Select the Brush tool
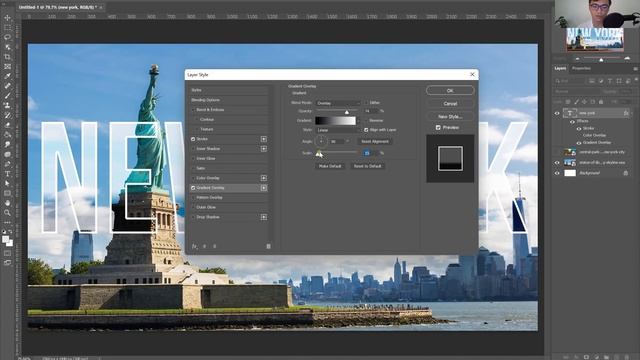This screenshot has height=360, width=640. [x=7, y=96]
